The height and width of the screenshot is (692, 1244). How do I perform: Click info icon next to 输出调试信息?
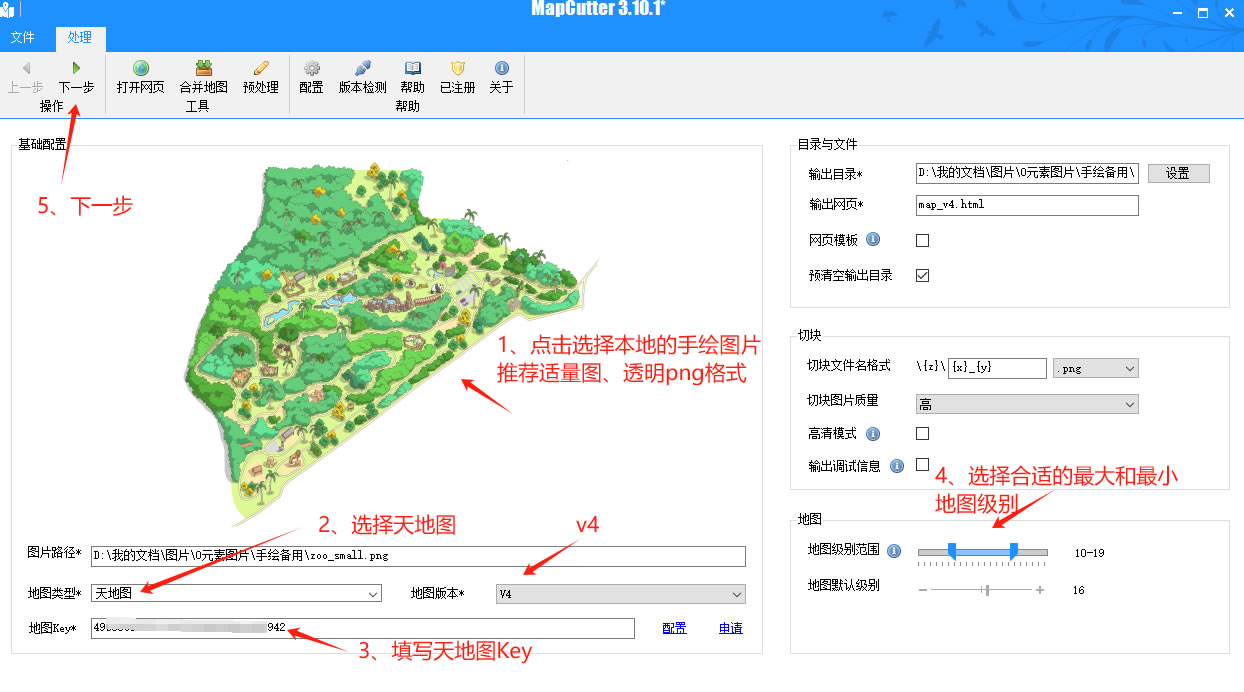(897, 466)
